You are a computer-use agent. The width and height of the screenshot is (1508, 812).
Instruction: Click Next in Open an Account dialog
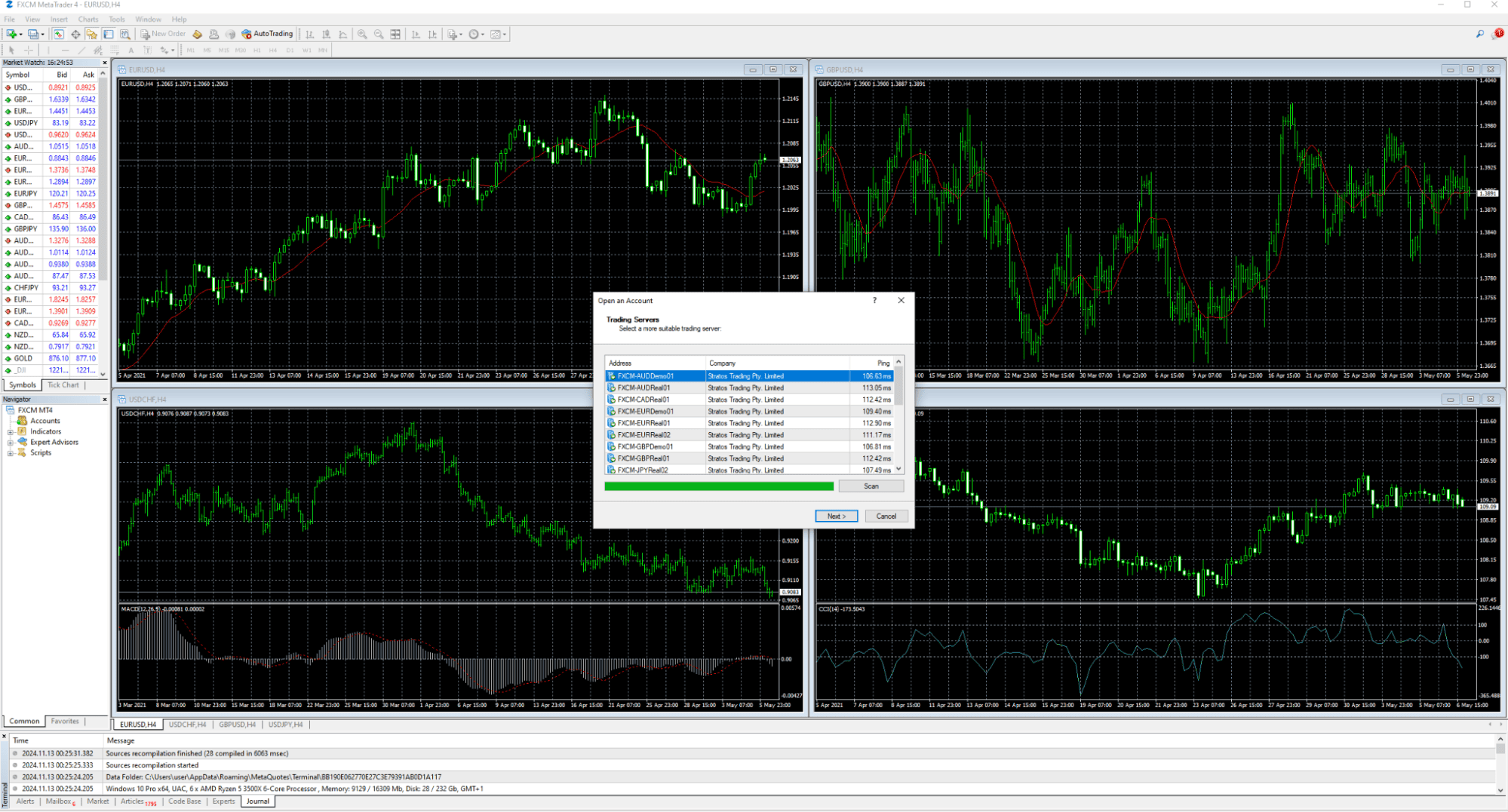click(x=836, y=516)
